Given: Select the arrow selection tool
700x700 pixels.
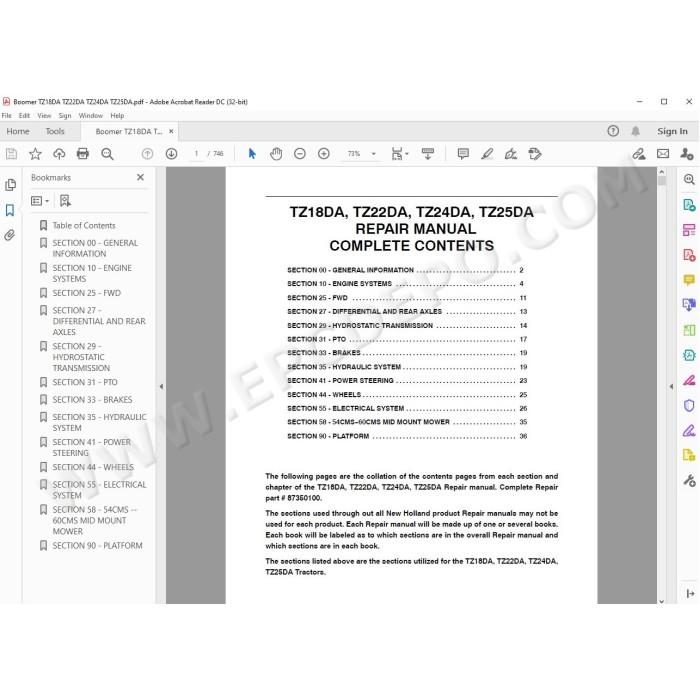Looking at the screenshot, I should pyautogui.click(x=252, y=154).
